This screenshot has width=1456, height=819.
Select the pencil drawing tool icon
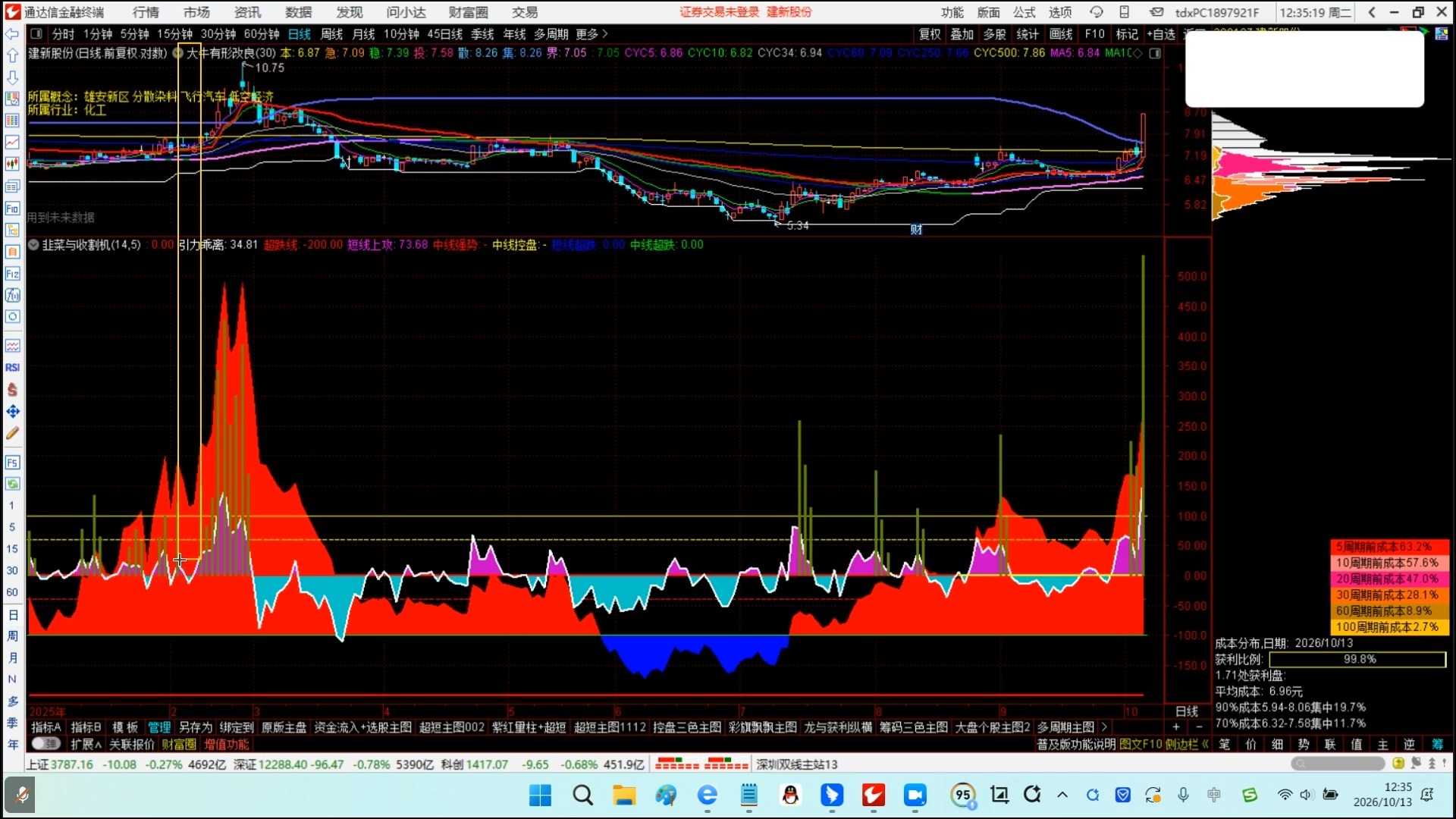(12, 433)
